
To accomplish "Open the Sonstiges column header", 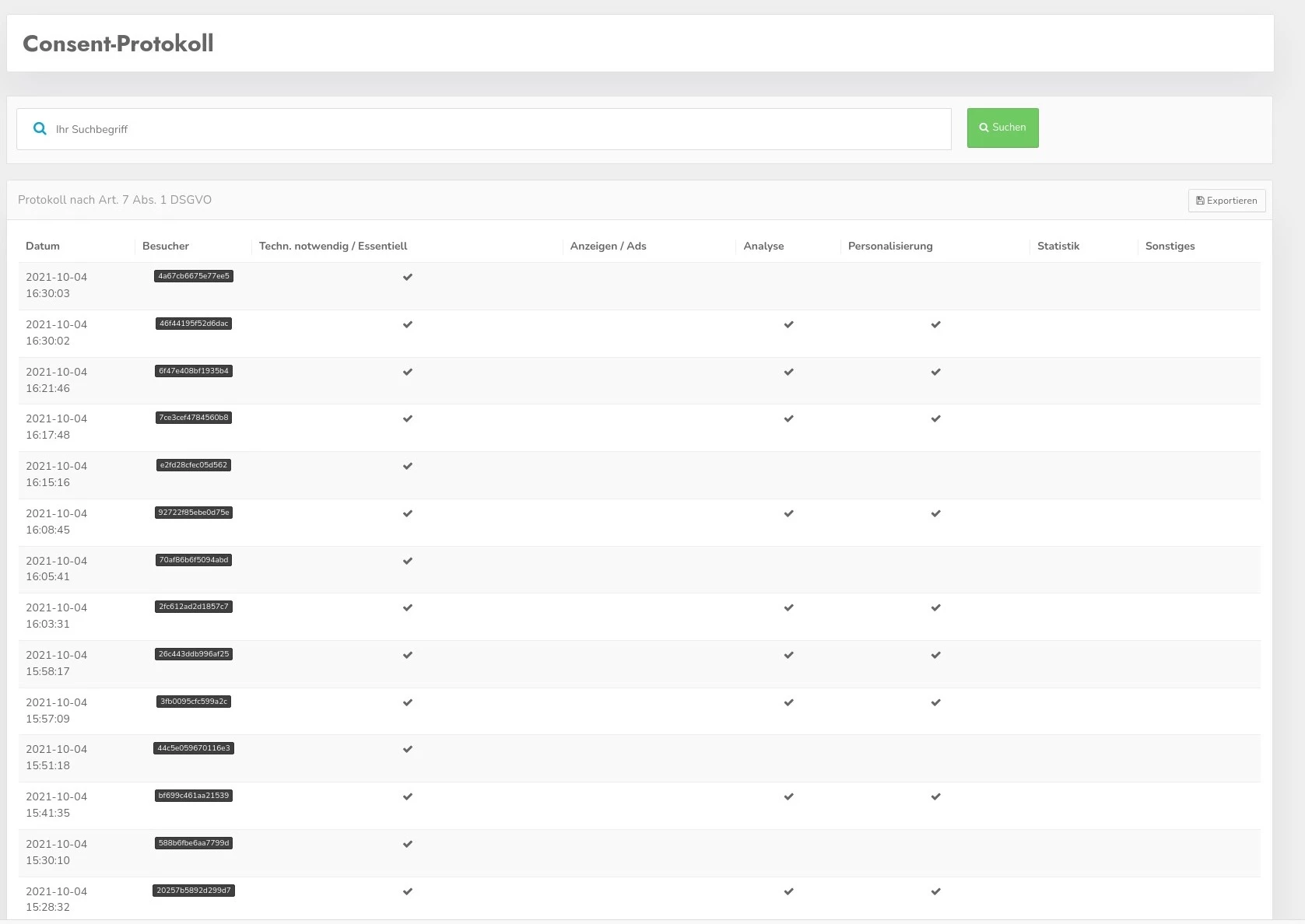I will click(1170, 246).
